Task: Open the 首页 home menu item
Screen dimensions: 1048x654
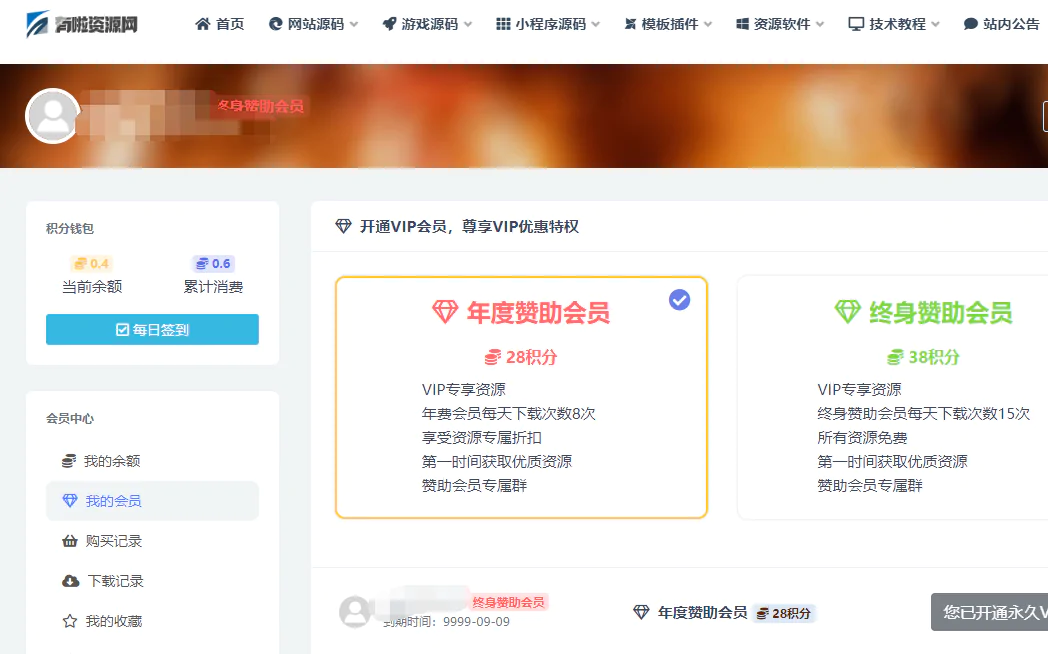Action: click(x=220, y=24)
